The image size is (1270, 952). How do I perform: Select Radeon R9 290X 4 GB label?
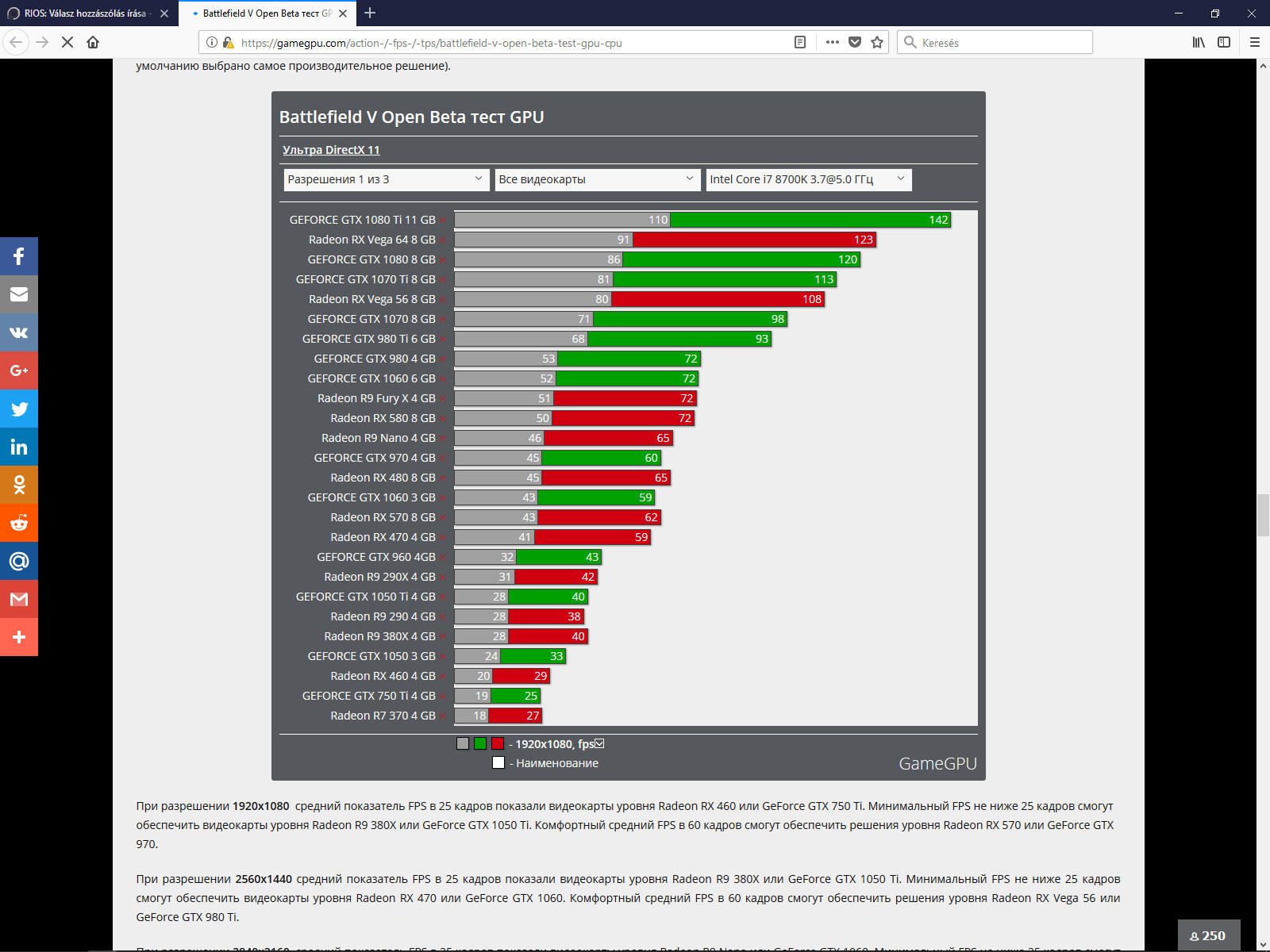(379, 577)
